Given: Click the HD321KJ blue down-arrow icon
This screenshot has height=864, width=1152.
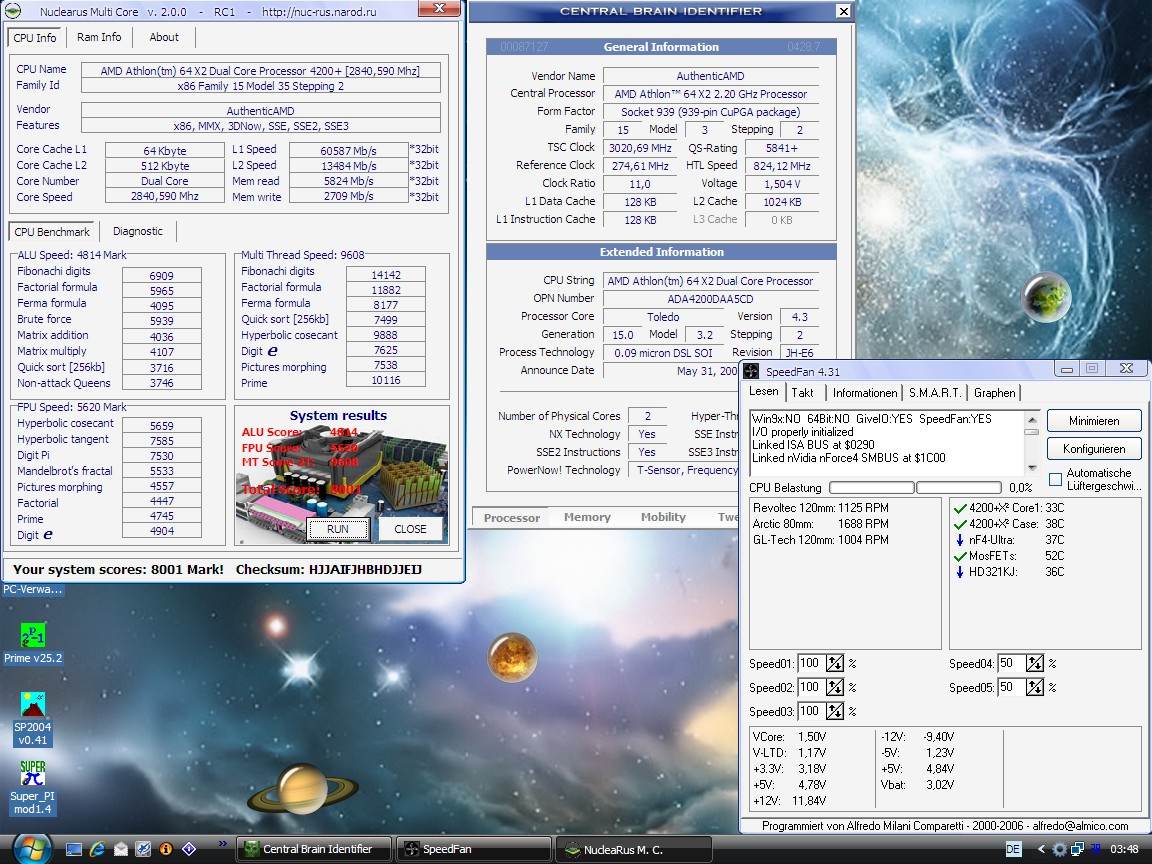Looking at the screenshot, I should click(960, 572).
